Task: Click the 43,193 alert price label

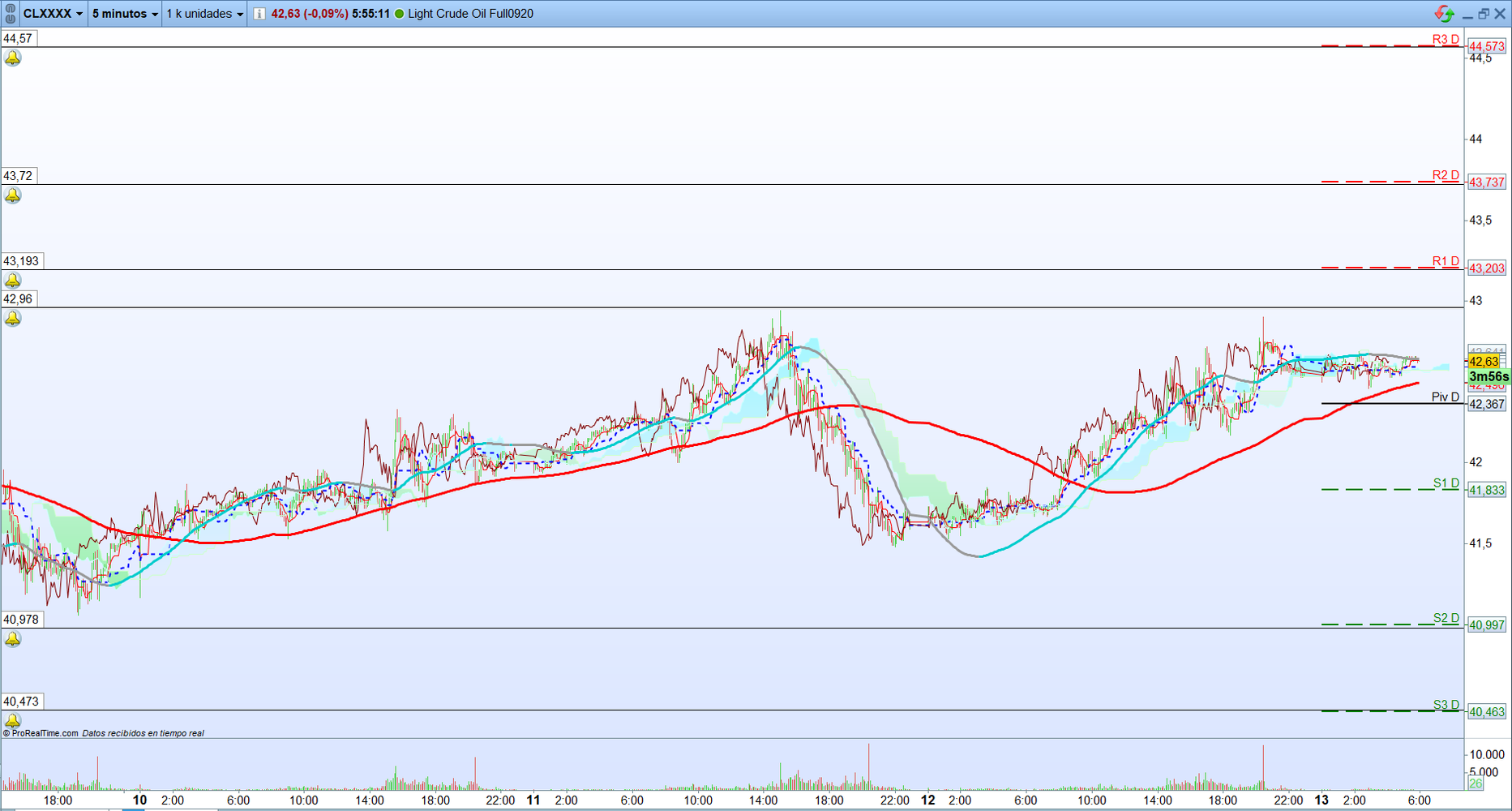Action: pyautogui.click(x=21, y=261)
